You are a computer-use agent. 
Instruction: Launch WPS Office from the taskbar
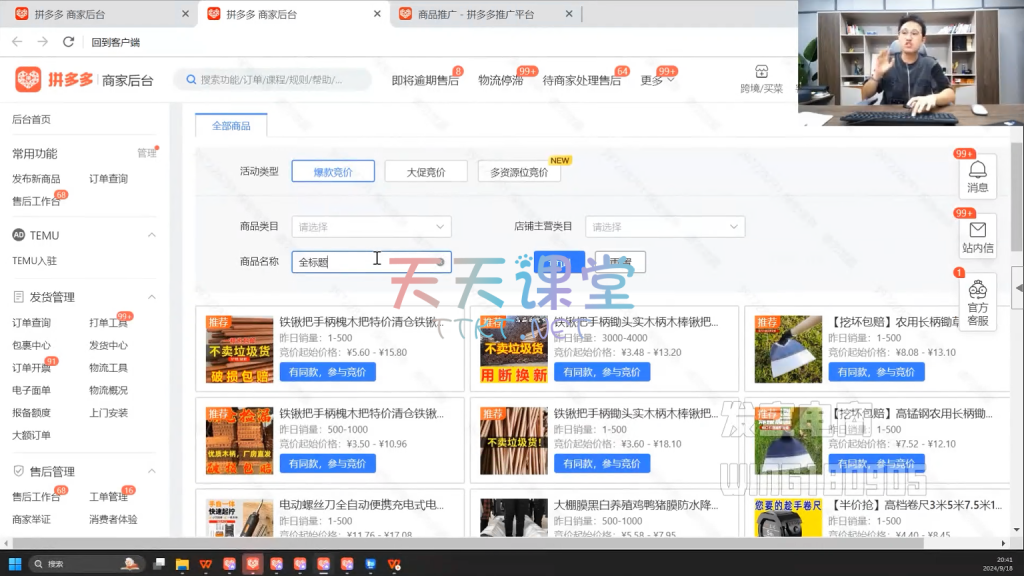(204, 563)
